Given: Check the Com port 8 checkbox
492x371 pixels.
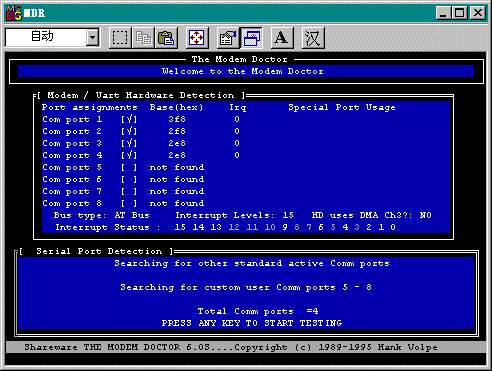Looking at the screenshot, I should pos(129,203).
